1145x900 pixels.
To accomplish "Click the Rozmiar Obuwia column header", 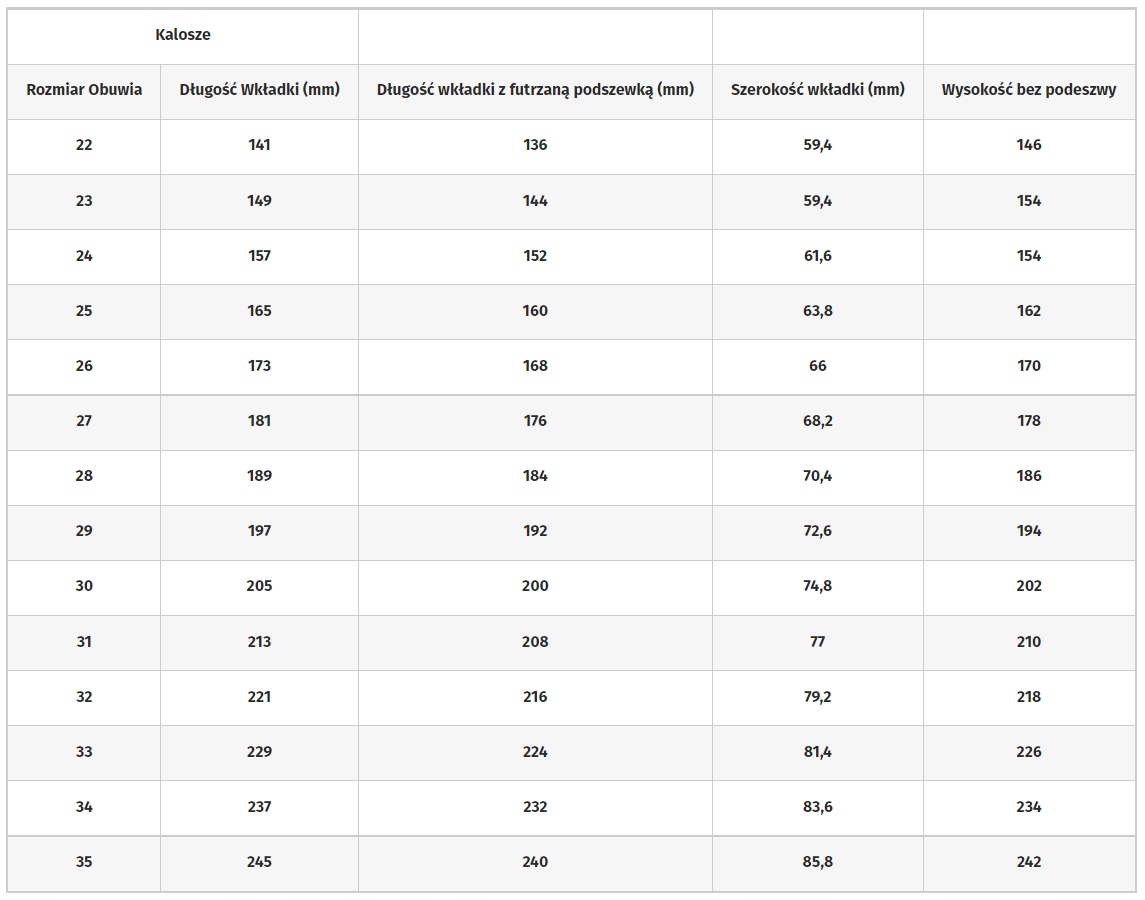I will coord(84,90).
